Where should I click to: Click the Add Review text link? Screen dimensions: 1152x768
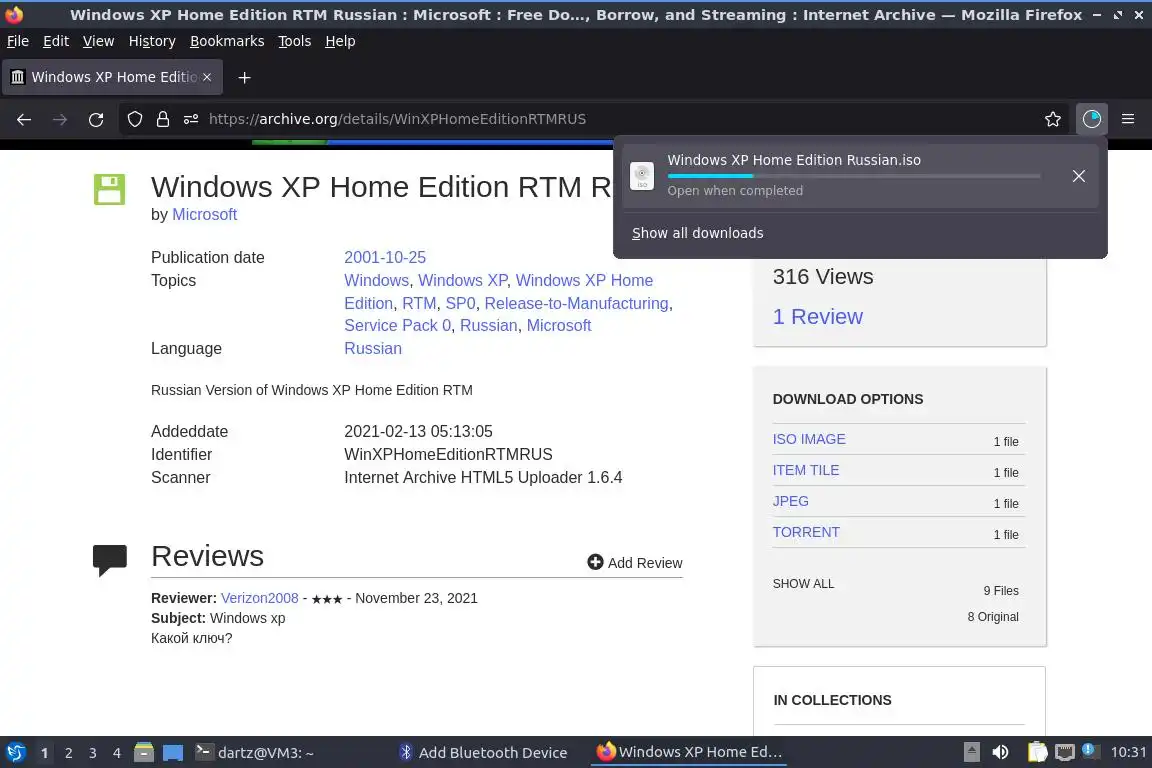click(x=645, y=563)
